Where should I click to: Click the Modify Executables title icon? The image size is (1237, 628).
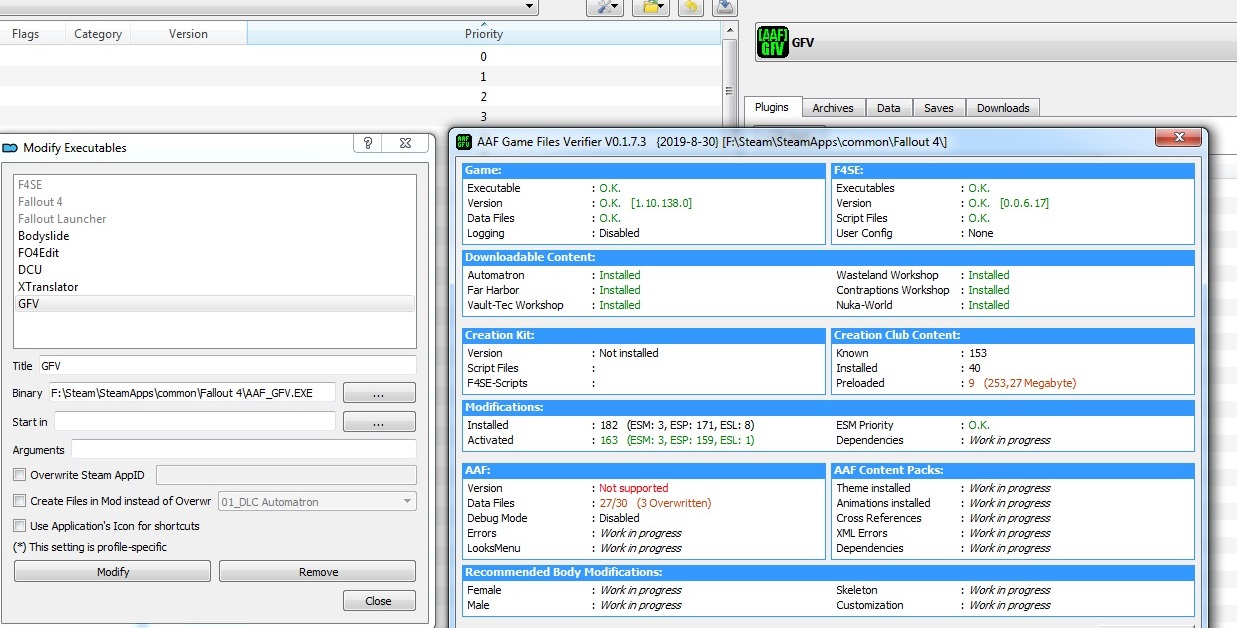tap(10, 147)
